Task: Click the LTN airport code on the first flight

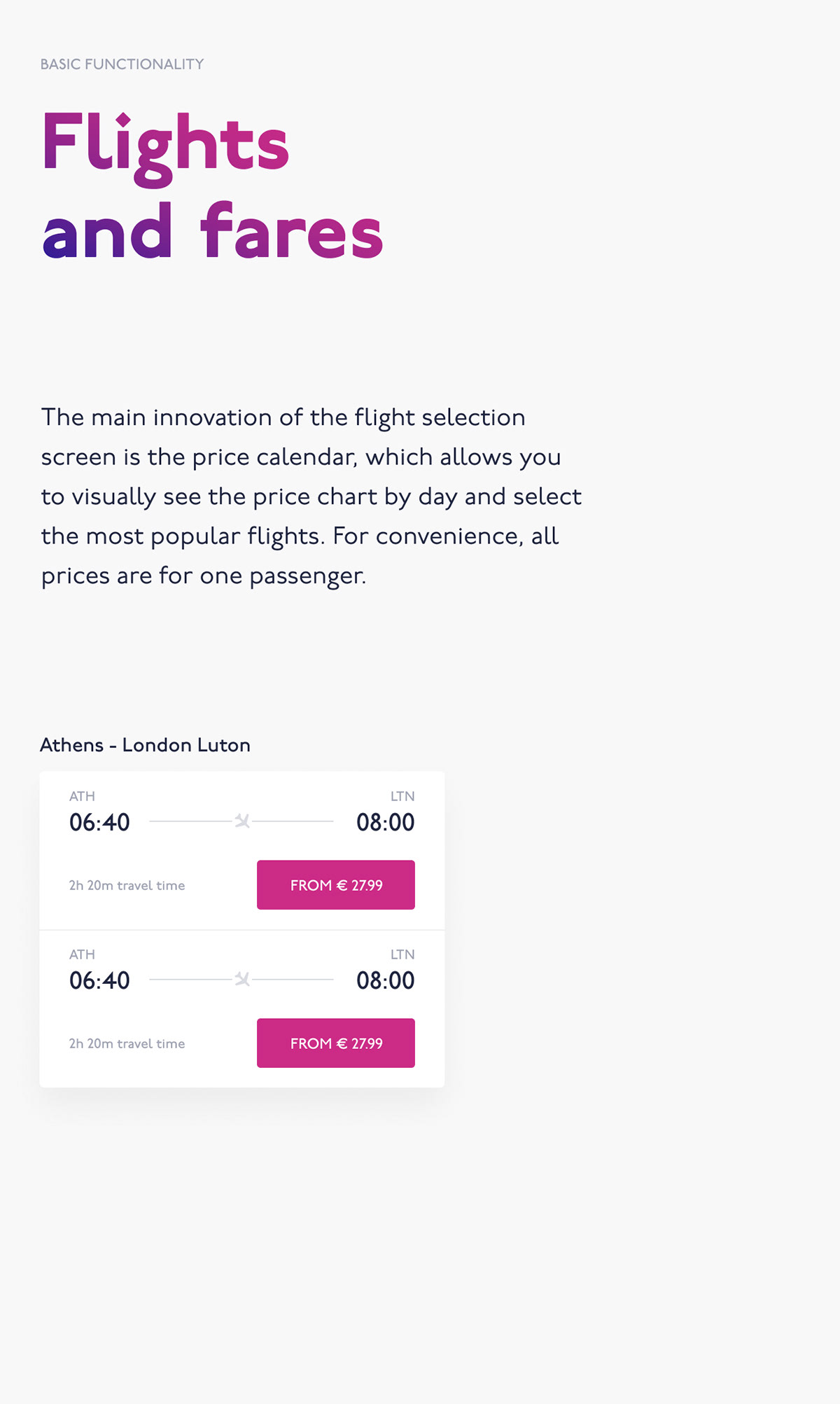Action: point(402,796)
